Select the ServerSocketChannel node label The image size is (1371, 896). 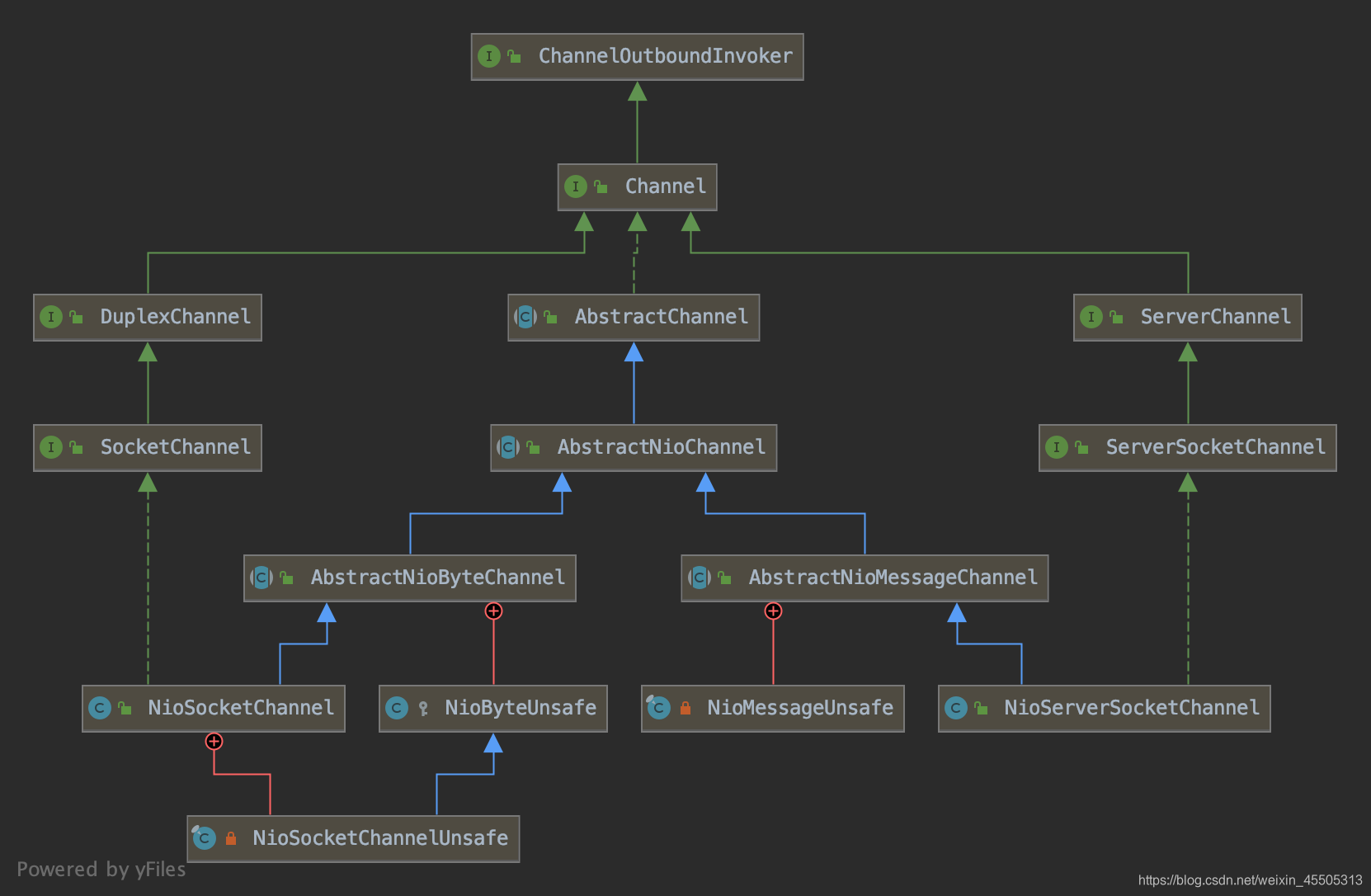1216,447
